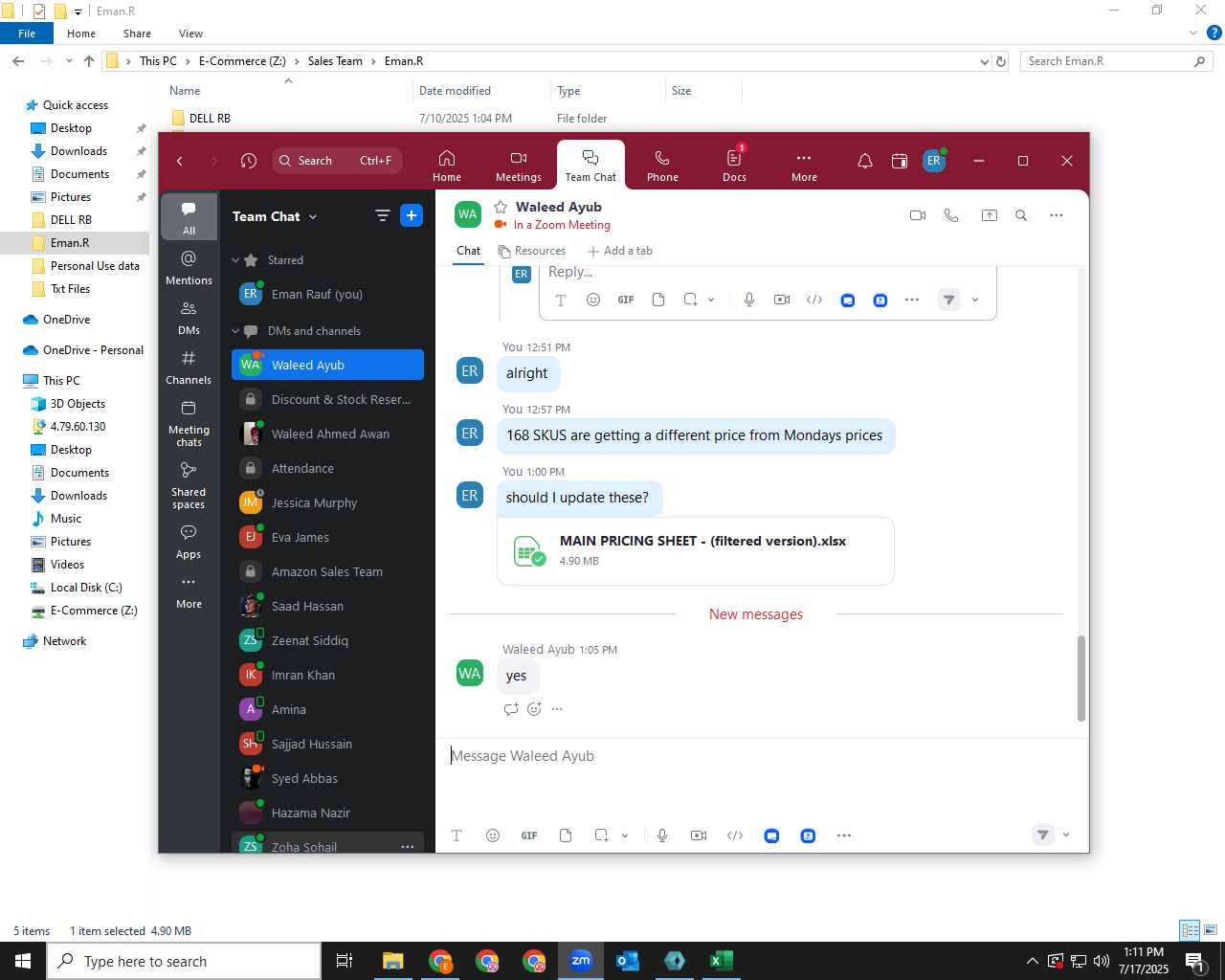Open Channels in the sidebar
This screenshot has width=1225, height=980.
point(189,367)
